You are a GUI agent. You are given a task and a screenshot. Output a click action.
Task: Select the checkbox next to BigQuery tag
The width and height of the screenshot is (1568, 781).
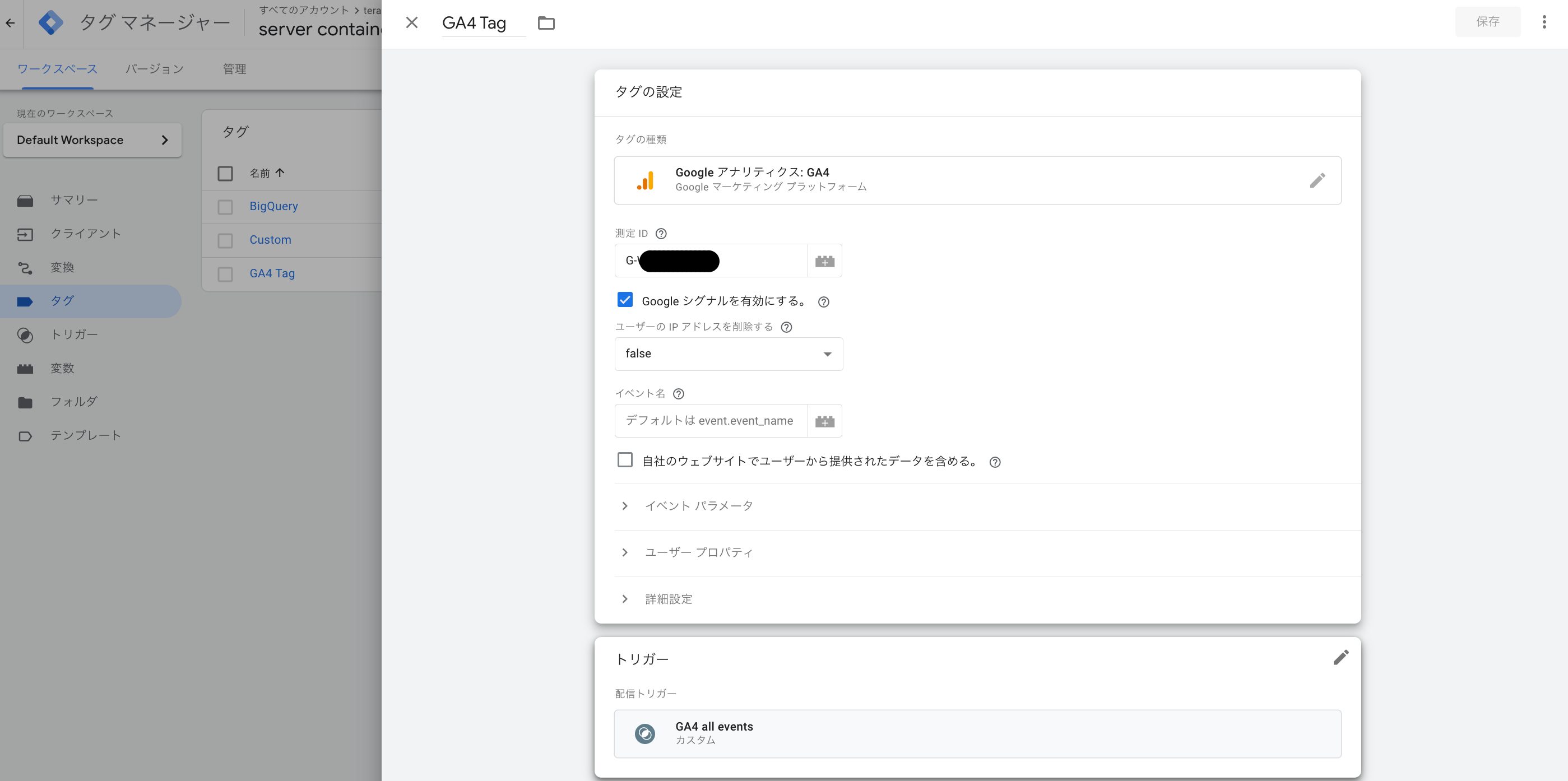[225, 206]
